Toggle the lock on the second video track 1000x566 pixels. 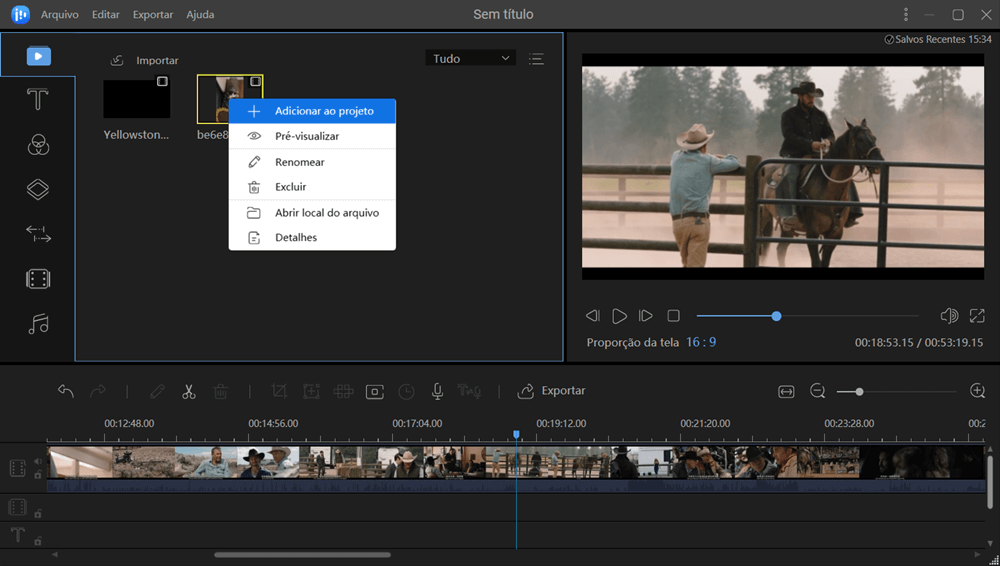click(38, 513)
